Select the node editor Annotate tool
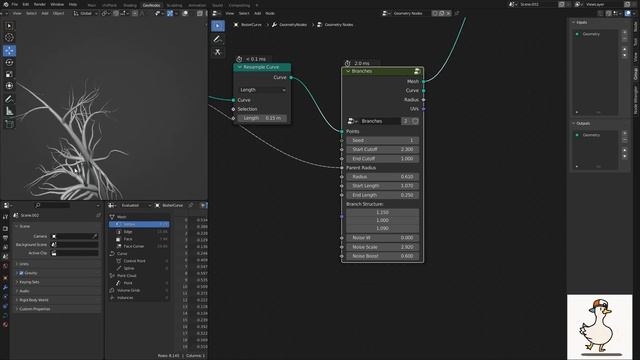 218,39
